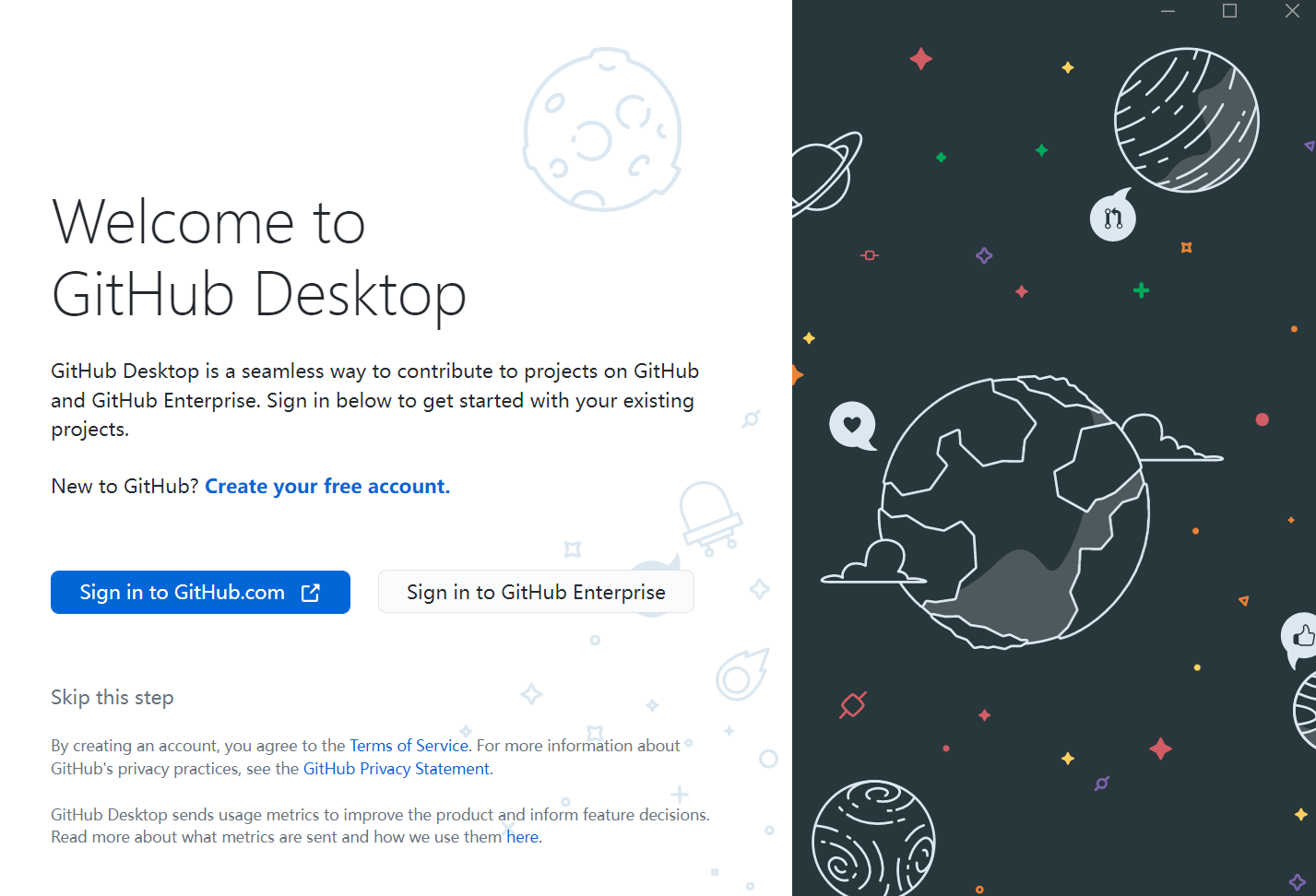Click the Saturn planet sketch
Image resolution: width=1316 pixels, height=896 pixels.
(x=819, y=173)
